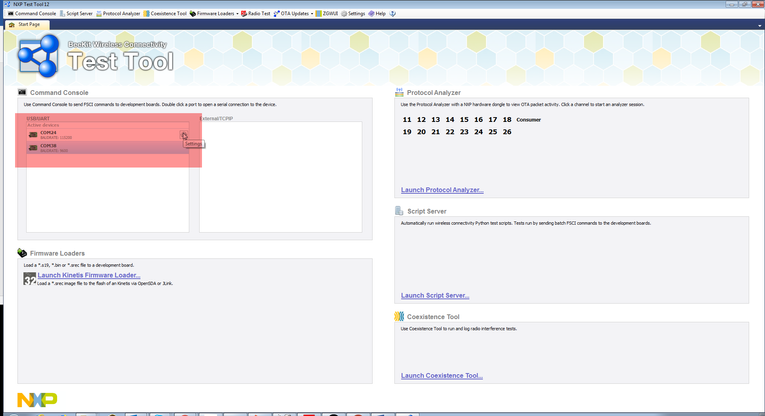Click the Command Console section icon
Image resolution: width=765 pixels, height=416 pixels.
coord(22,92)
